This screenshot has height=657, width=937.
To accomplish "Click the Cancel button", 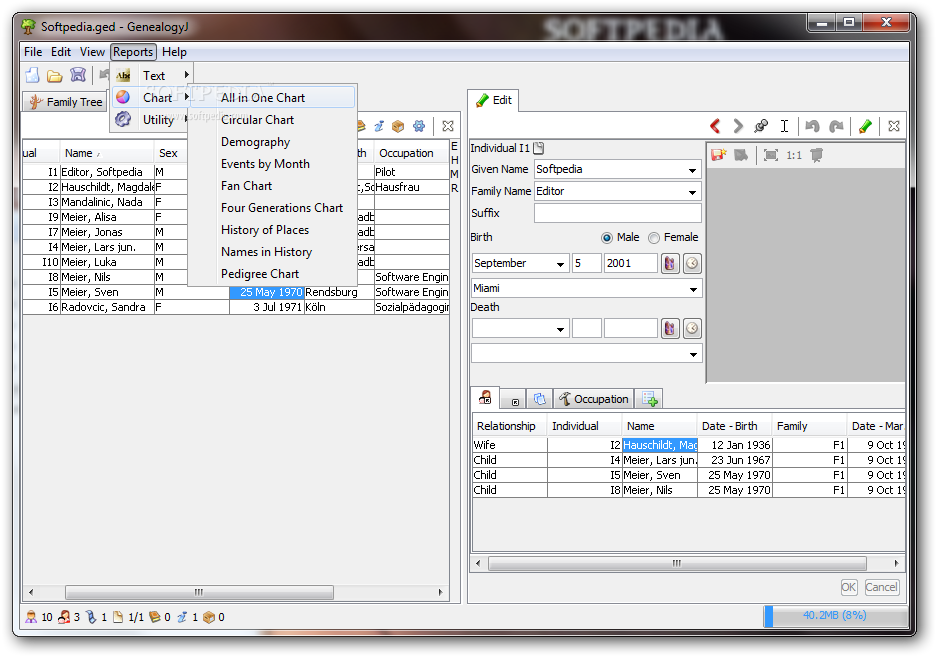I will [x=881, y=587].
